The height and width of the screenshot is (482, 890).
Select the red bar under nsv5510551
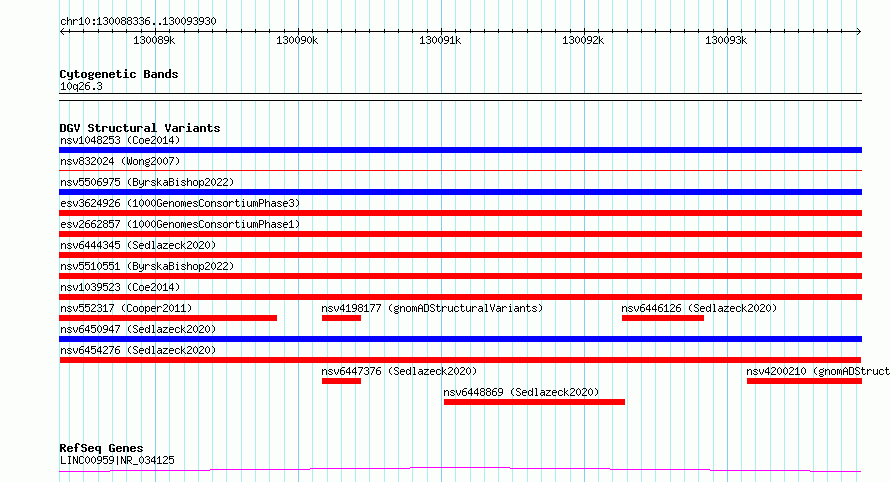[460, 276]
